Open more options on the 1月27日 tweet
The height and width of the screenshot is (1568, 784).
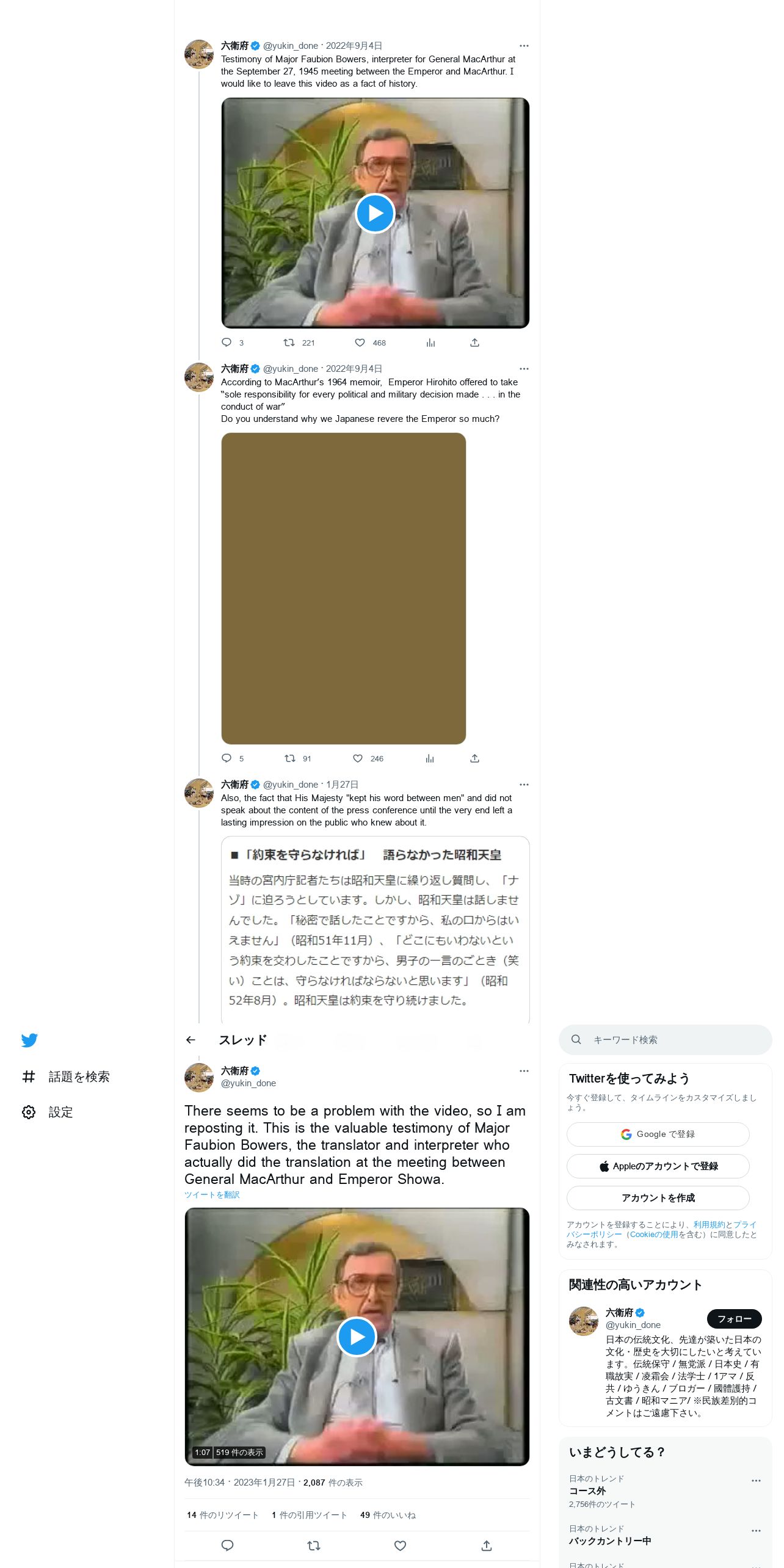524,785
